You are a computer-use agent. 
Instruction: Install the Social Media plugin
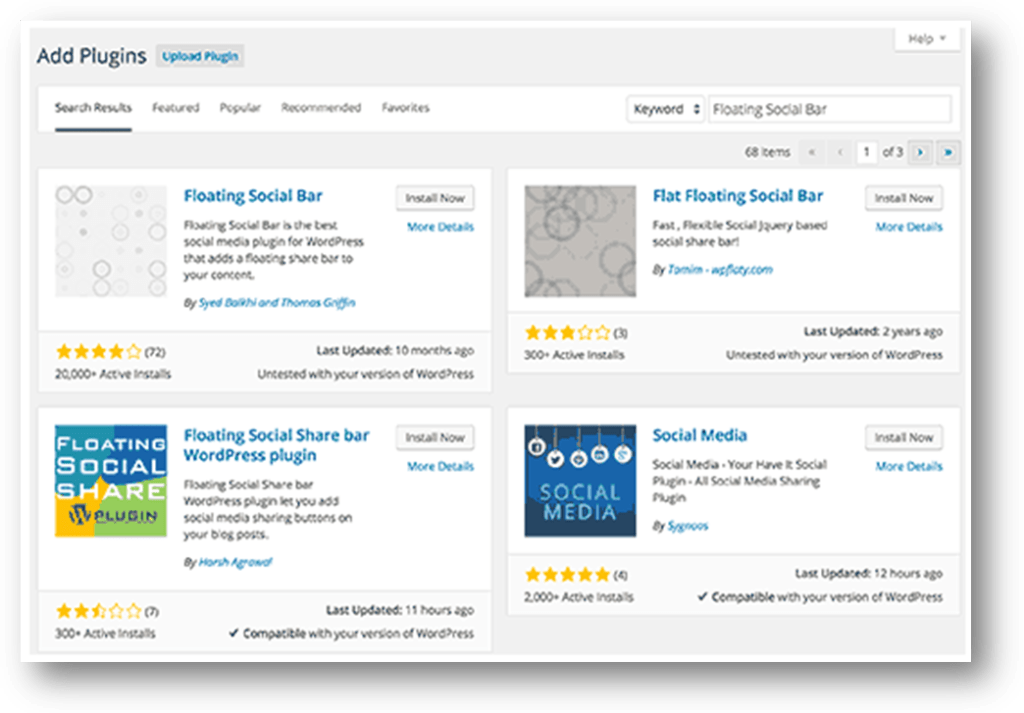(x=904, y=437)
